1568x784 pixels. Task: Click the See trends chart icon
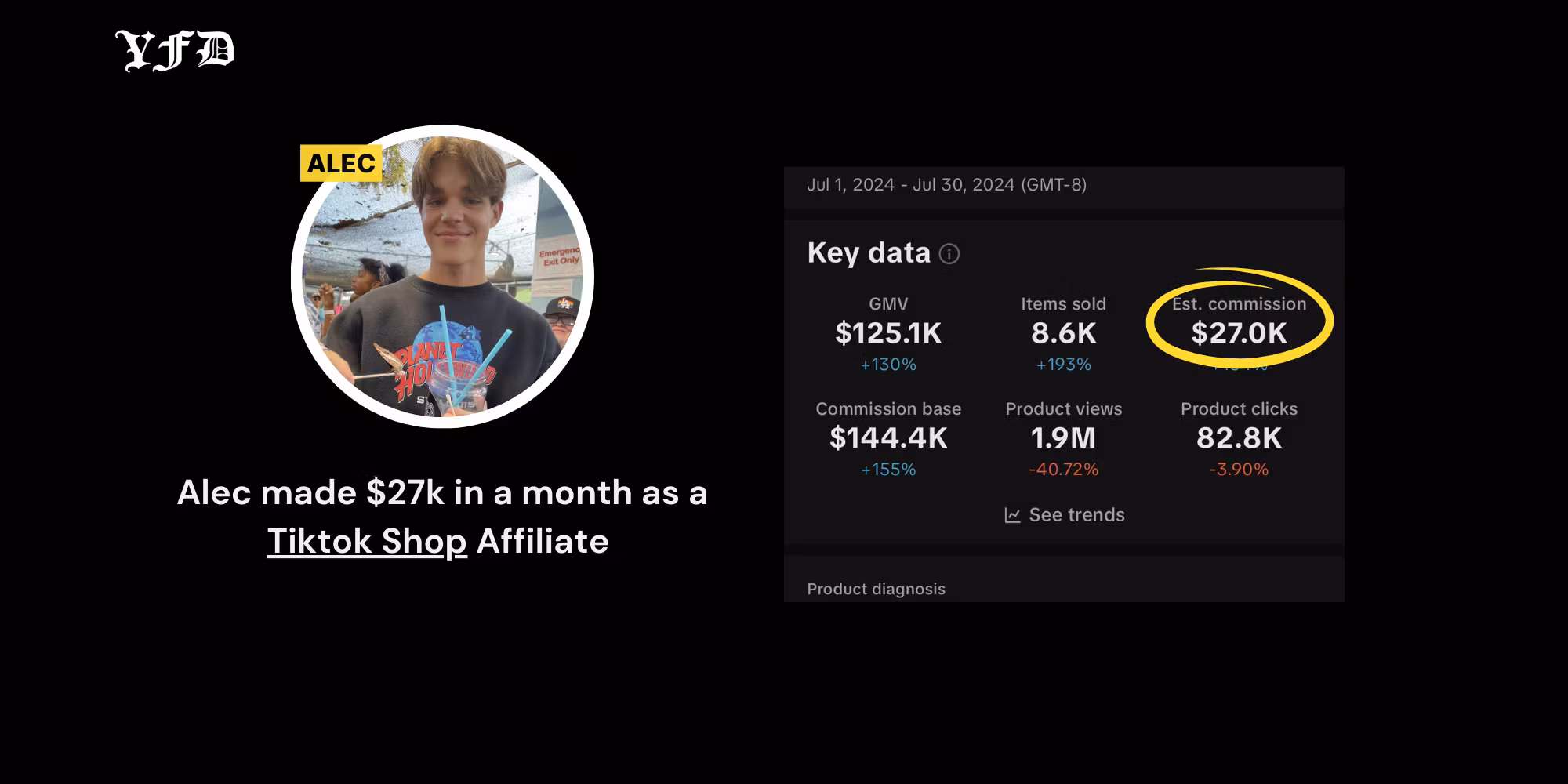[1012, 515]
